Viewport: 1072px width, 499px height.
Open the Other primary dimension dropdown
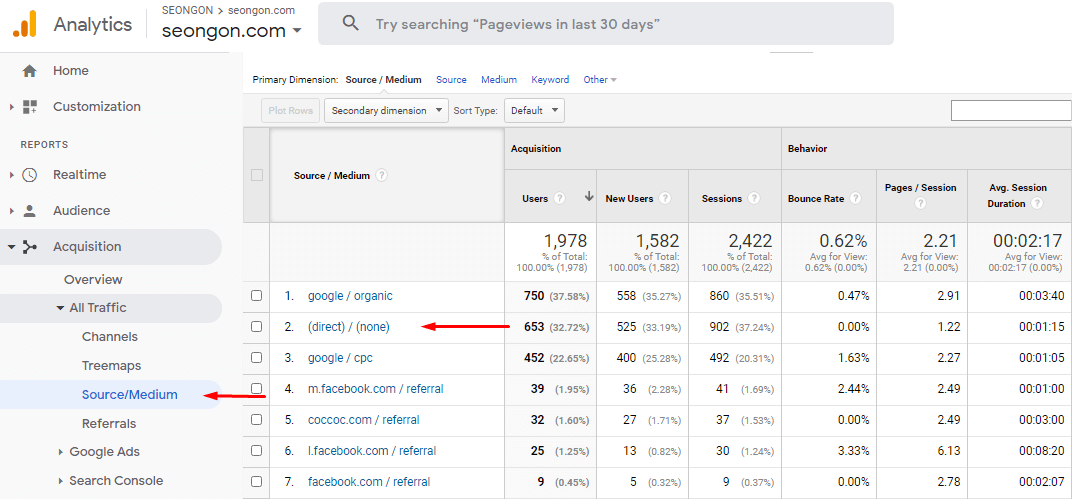point(600,80)
